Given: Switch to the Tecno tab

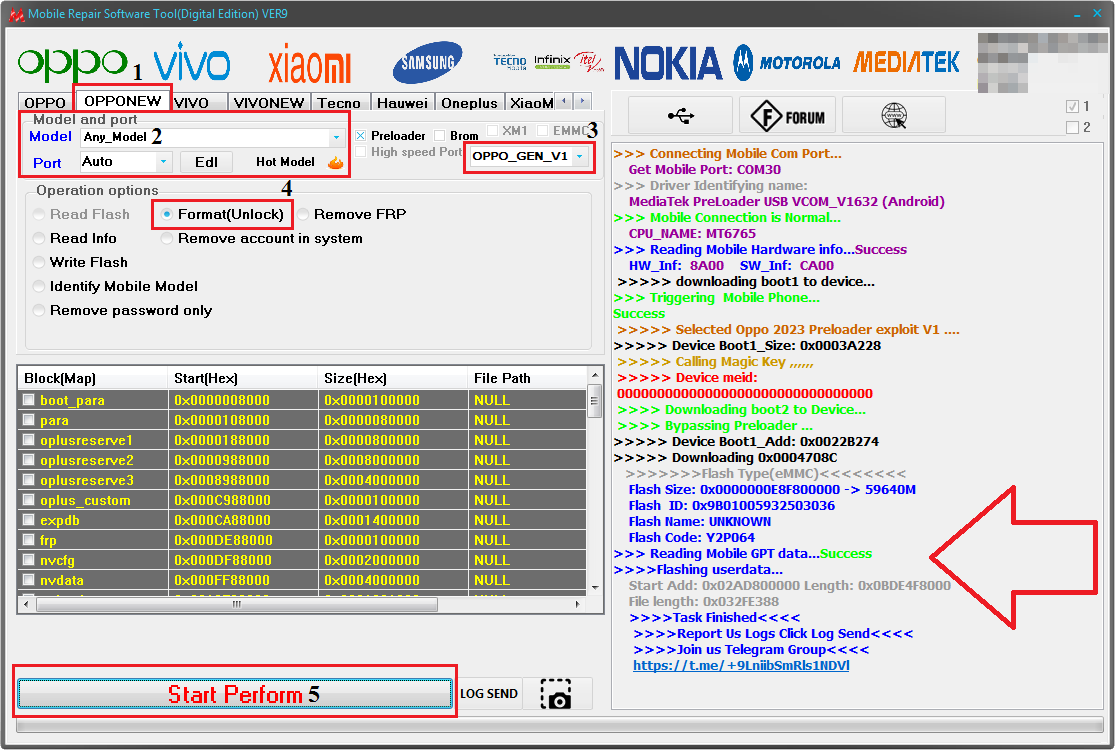Looking at the screenshot, I should (x=339, y=103).
